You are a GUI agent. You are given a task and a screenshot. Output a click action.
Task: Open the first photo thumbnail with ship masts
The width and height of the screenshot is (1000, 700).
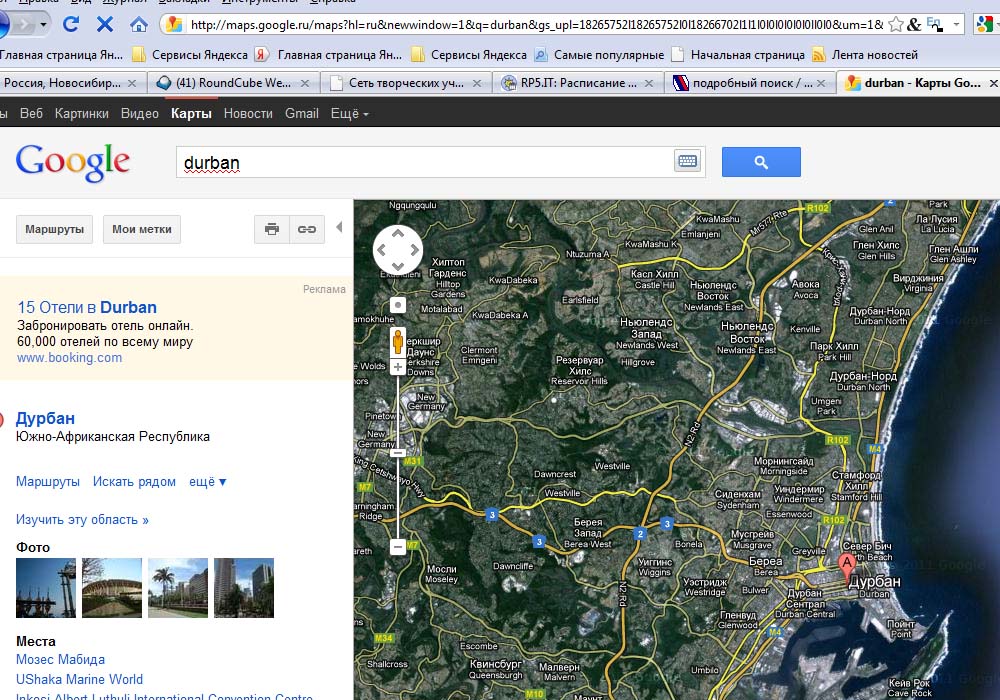(x=46, y=588)
